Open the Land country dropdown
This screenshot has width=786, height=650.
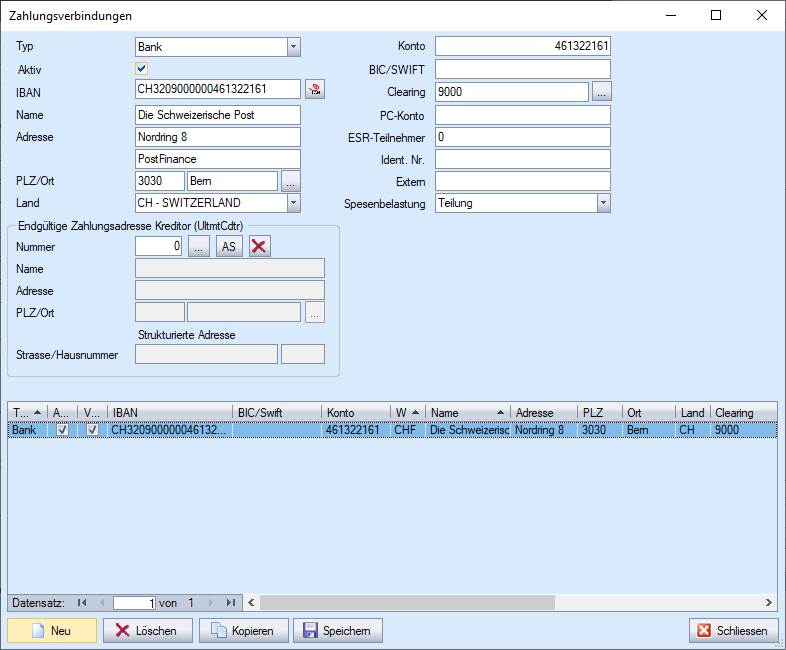pos(293,203)
